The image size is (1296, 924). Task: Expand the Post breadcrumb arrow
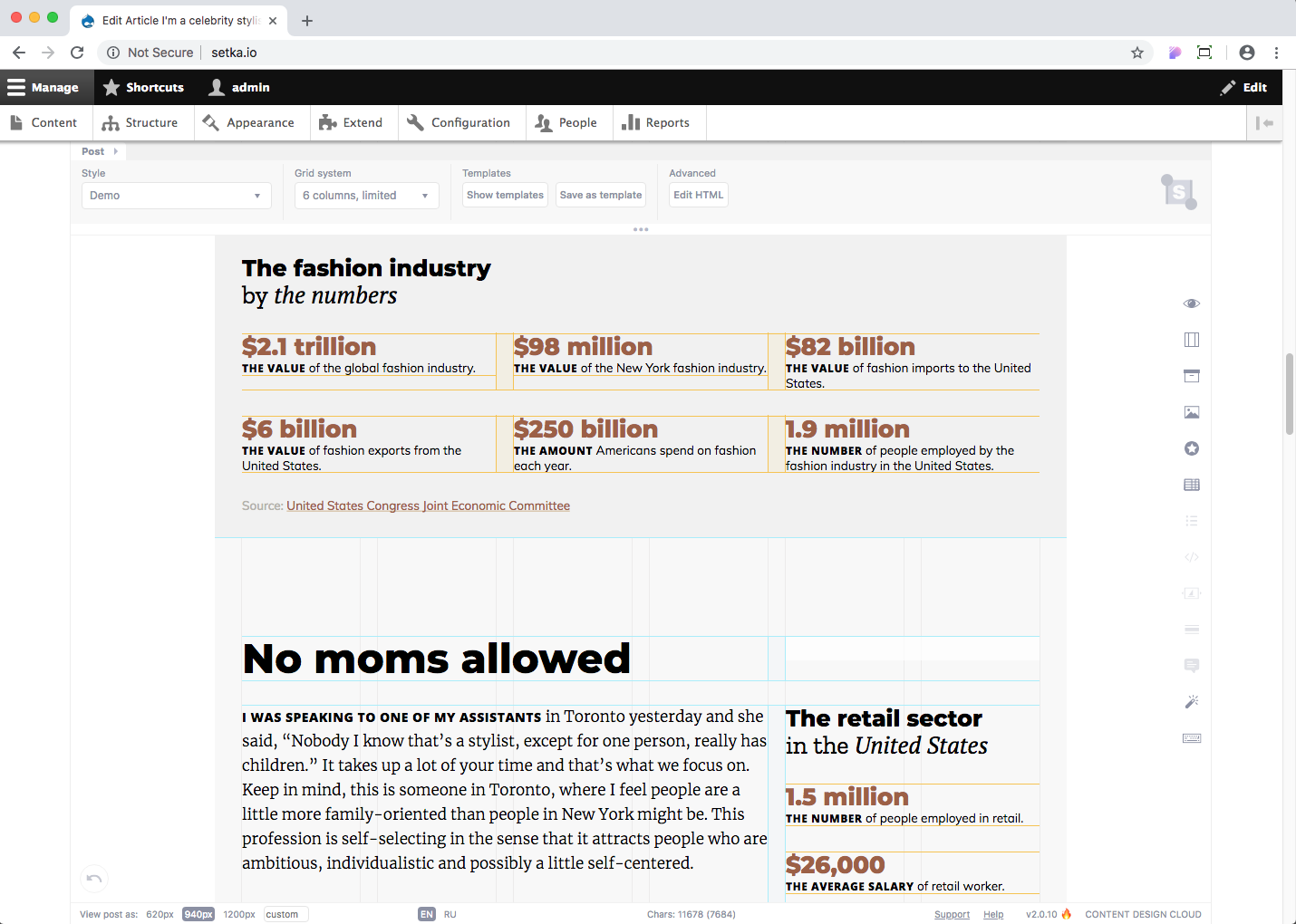(x=115, y=151)
